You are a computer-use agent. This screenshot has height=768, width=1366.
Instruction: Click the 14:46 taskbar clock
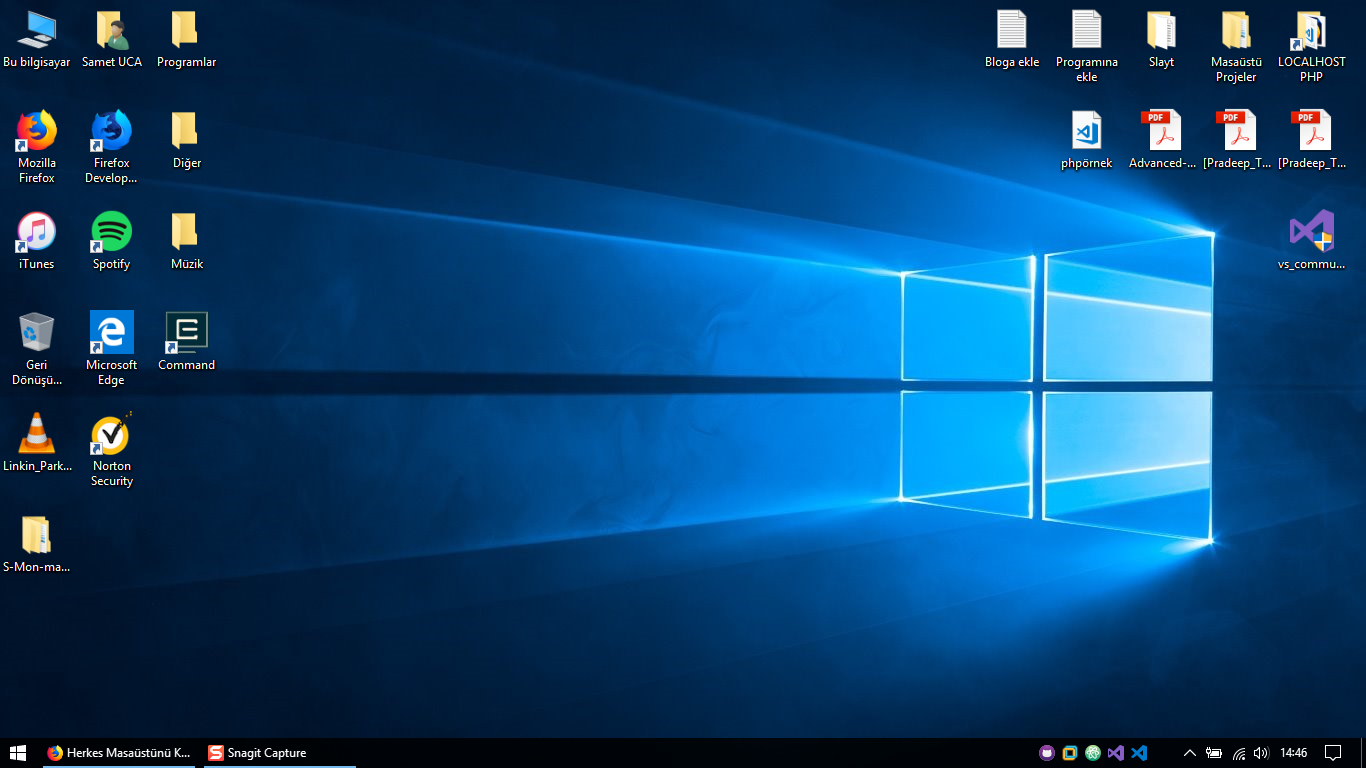coord(1294,753)
